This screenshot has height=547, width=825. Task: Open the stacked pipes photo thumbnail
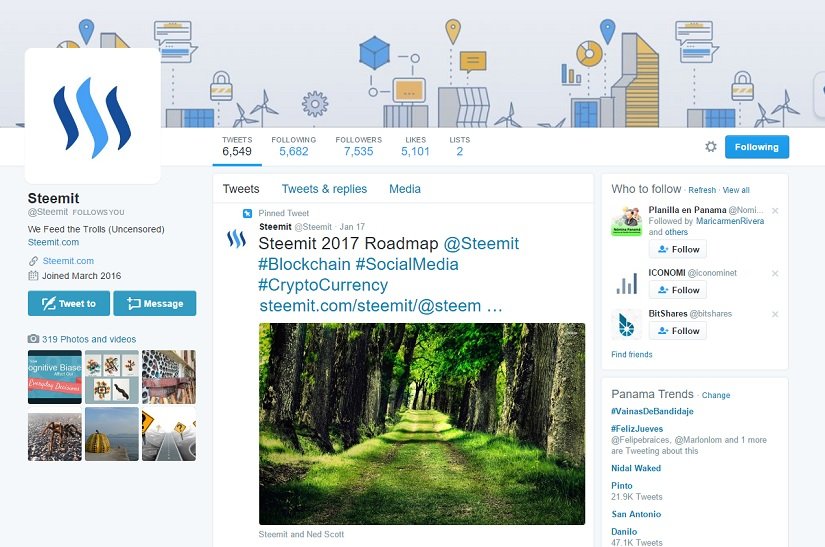click(x=169, y=377)
